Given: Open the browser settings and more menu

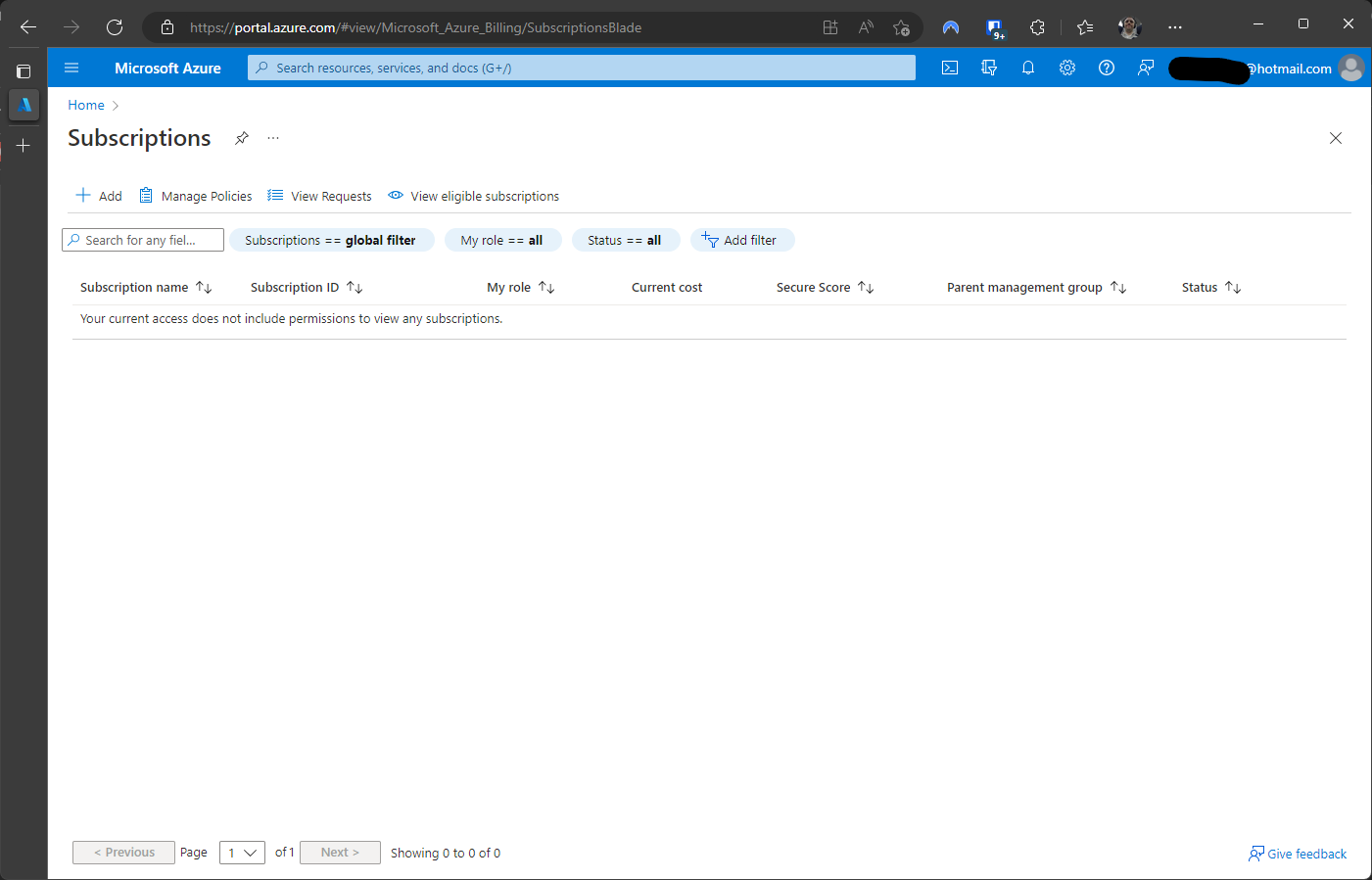Looking at the screenshot, I should (1175, 27).
